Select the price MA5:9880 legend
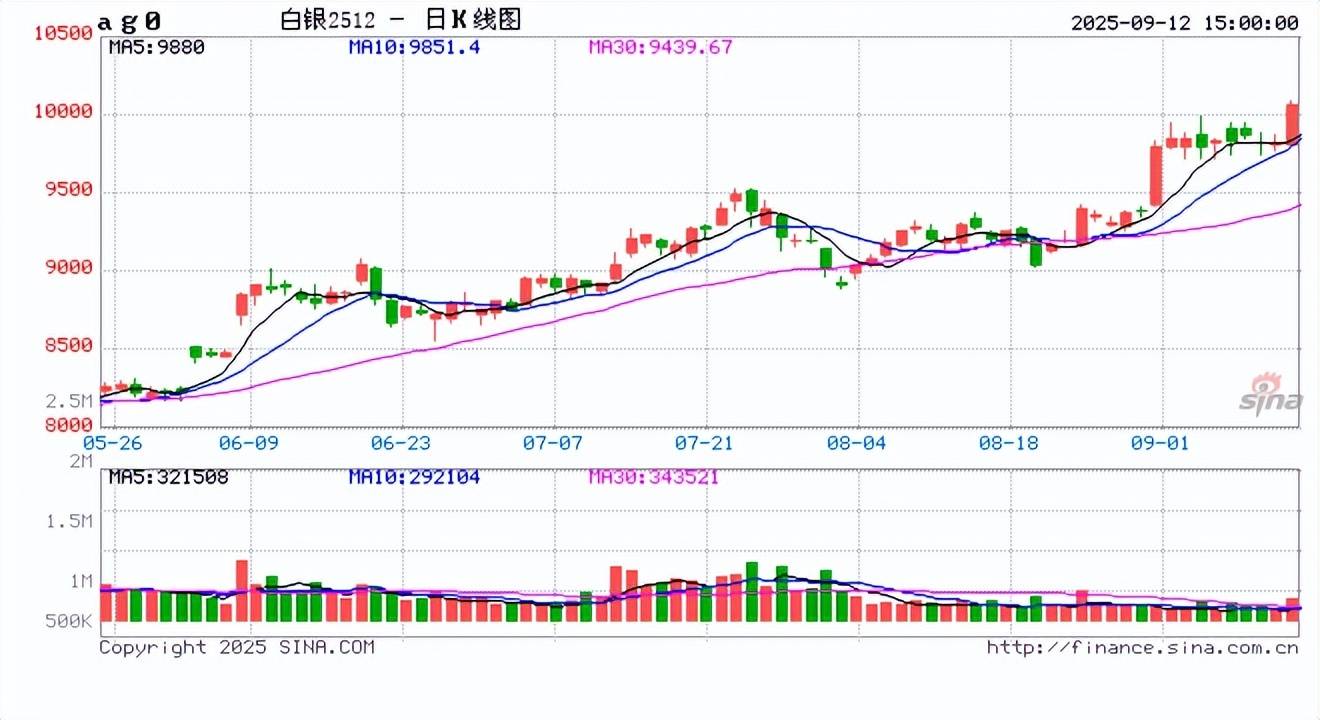 [x=156, y=47]
